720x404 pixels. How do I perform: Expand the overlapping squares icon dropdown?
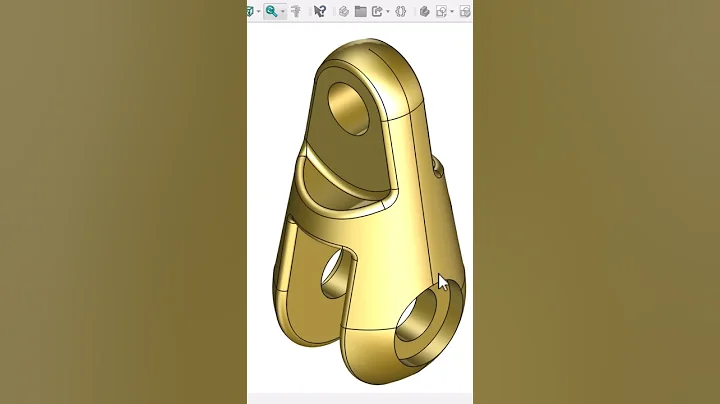click(x=452, y=12)
